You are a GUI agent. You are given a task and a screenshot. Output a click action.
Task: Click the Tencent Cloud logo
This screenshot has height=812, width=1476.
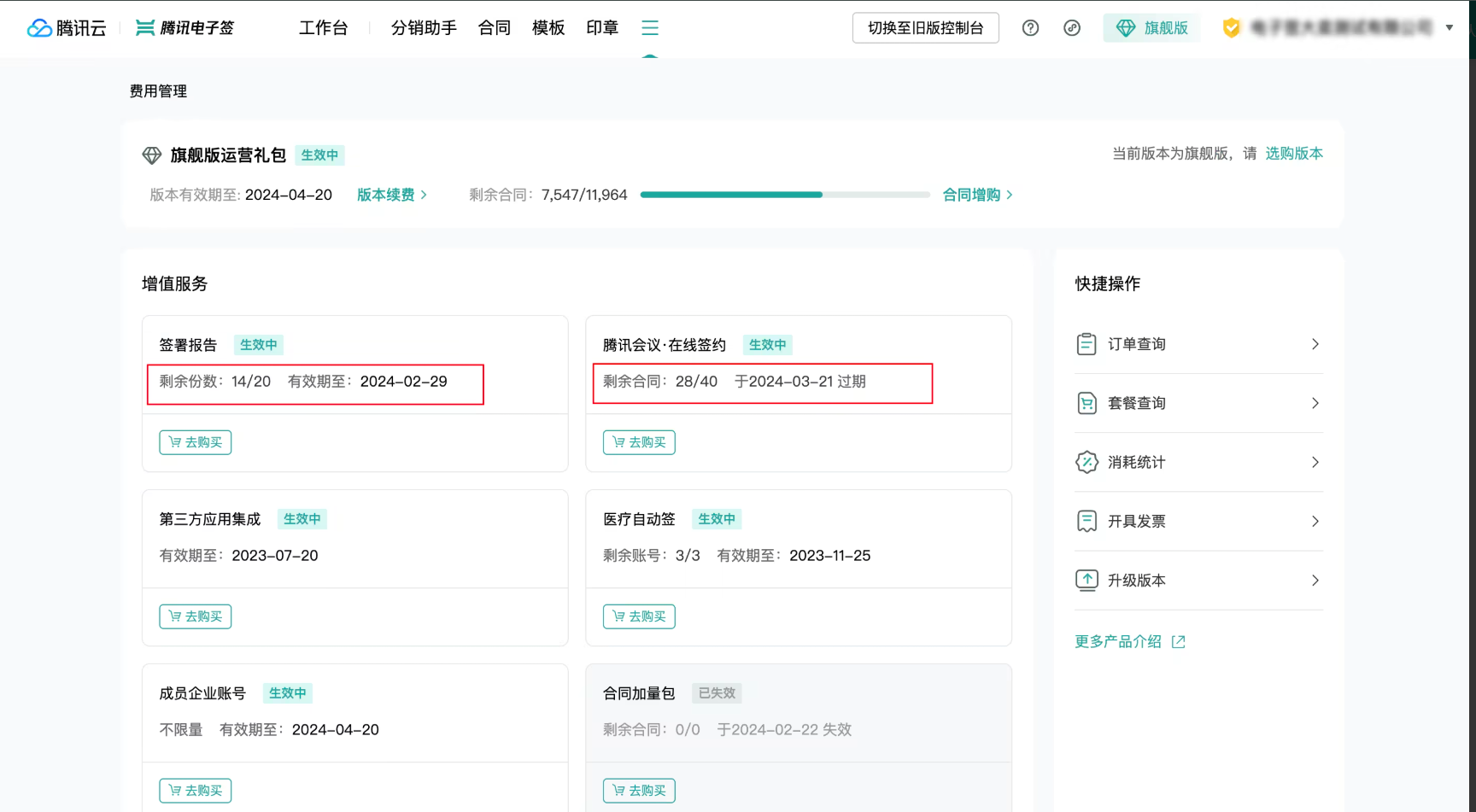coord(67,28)
